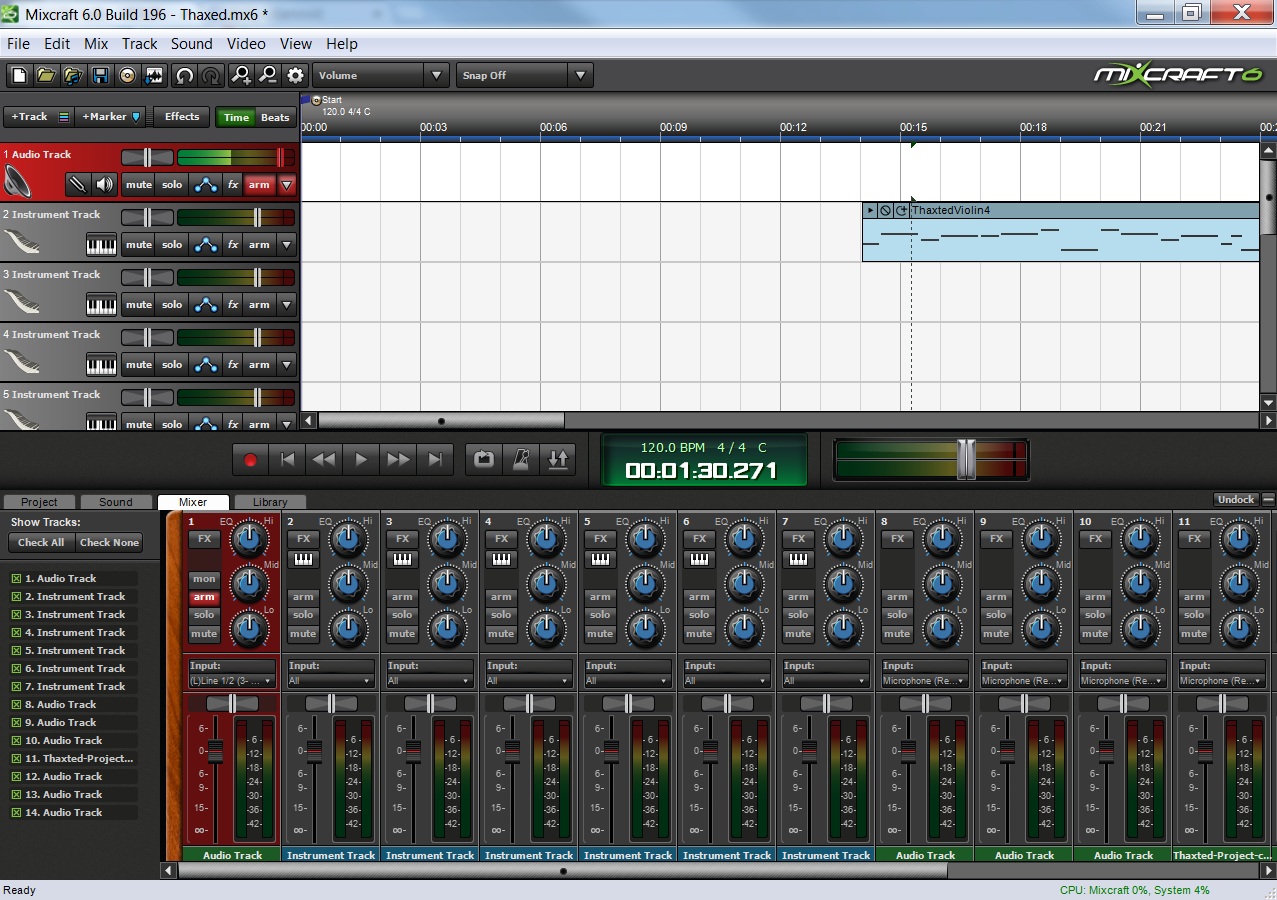Image resolution: width=1277 pixels, height=900 pixels.
Task: Arm track 4 Instrument Track in track list
Action: pos(259,364)
